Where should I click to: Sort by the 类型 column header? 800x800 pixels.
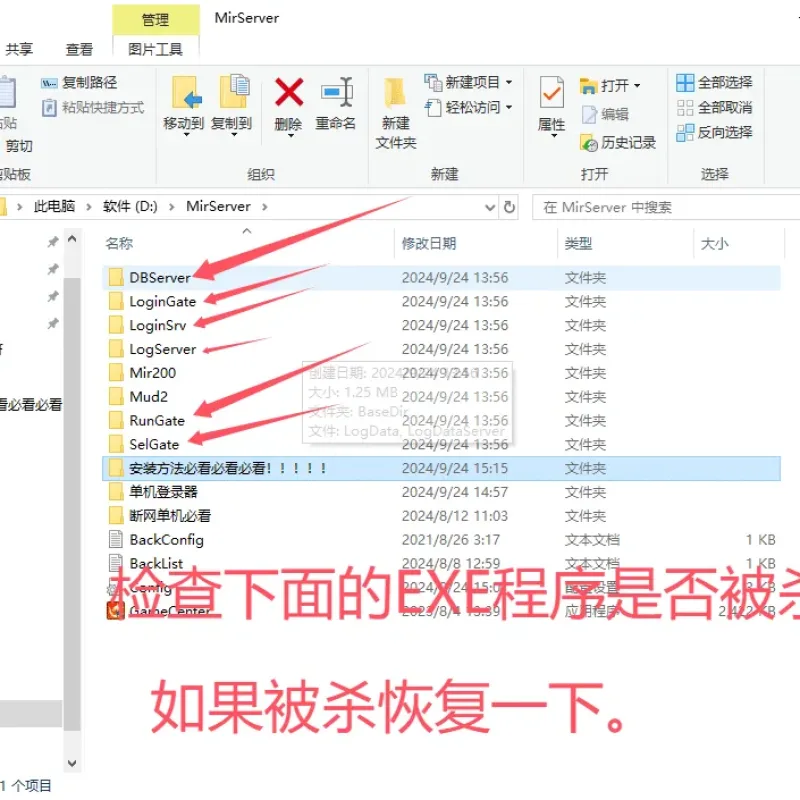point(579,243)
